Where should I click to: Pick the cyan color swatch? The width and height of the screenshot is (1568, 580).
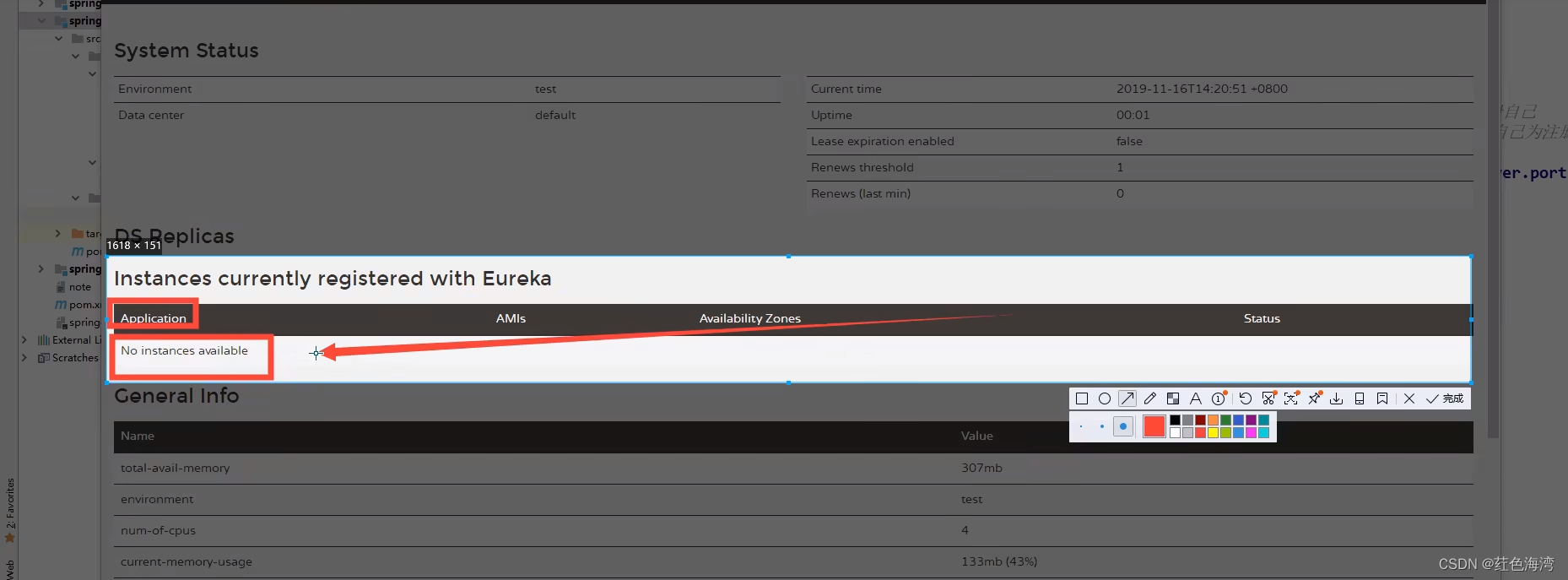tap(1263, 432)
